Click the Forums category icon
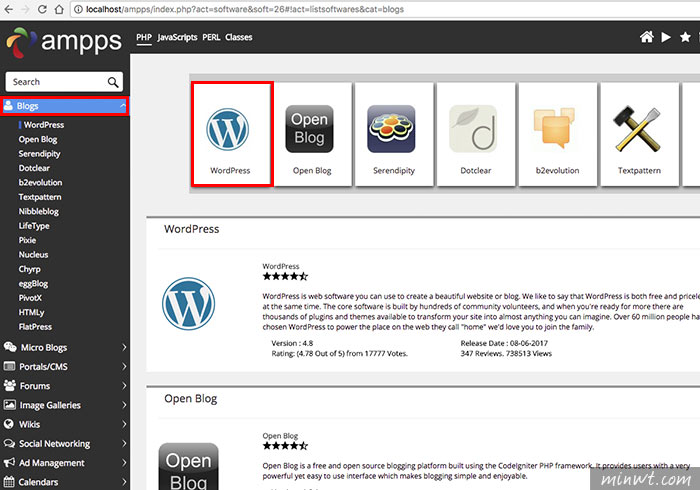The width and height of the screenshot is (700, 490). [9, 385]
